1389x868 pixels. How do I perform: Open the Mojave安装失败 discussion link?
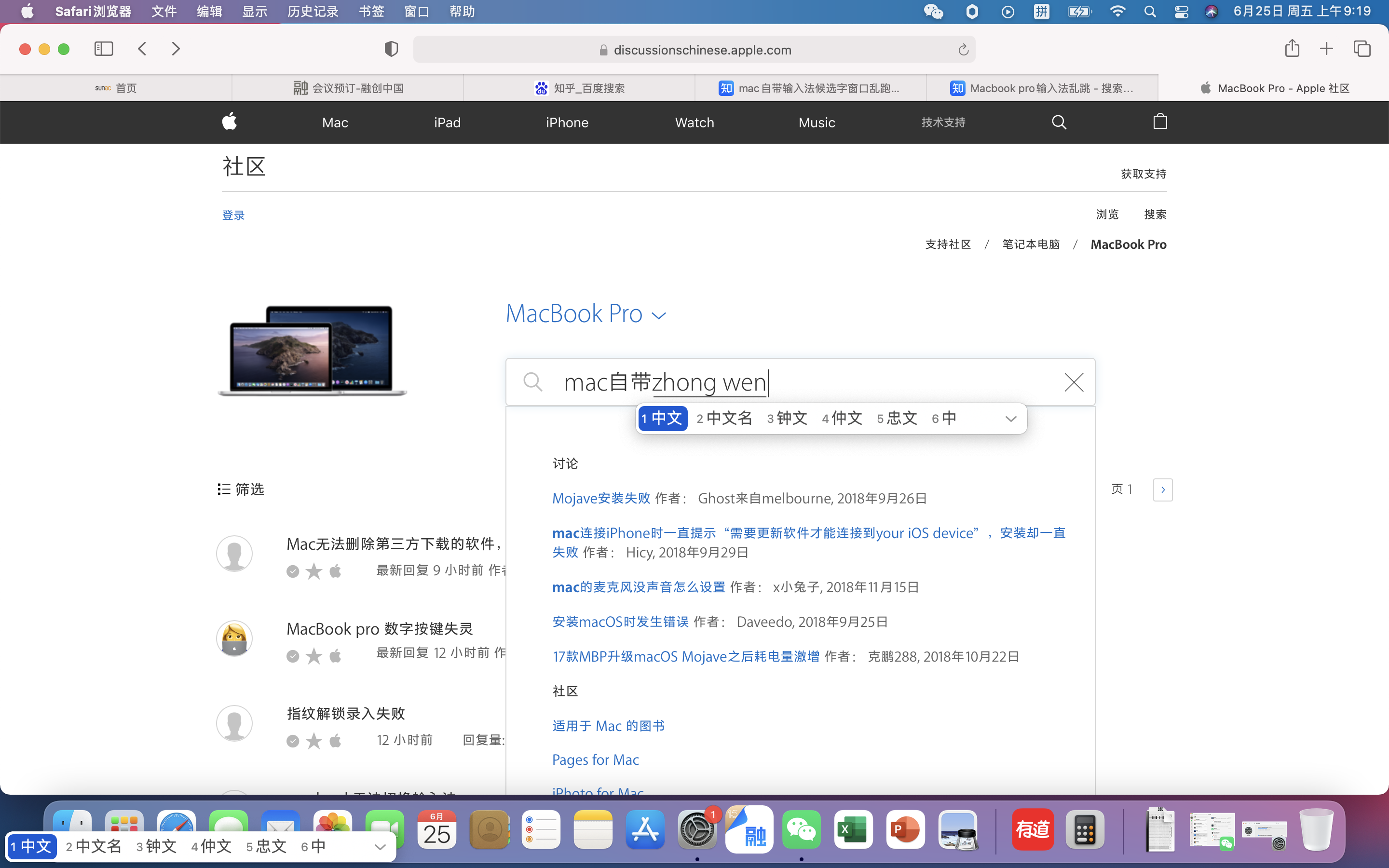click(601, 498)
